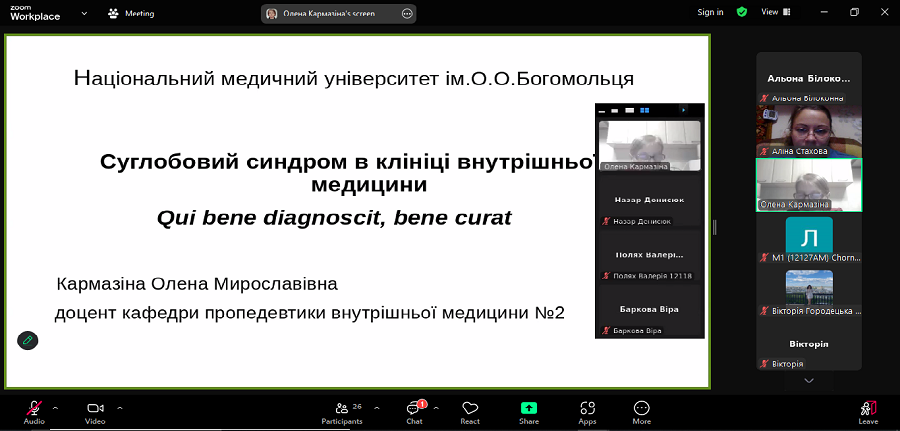
Task: Open the Chat panel with unread message
Action: [x=414, y=409]
